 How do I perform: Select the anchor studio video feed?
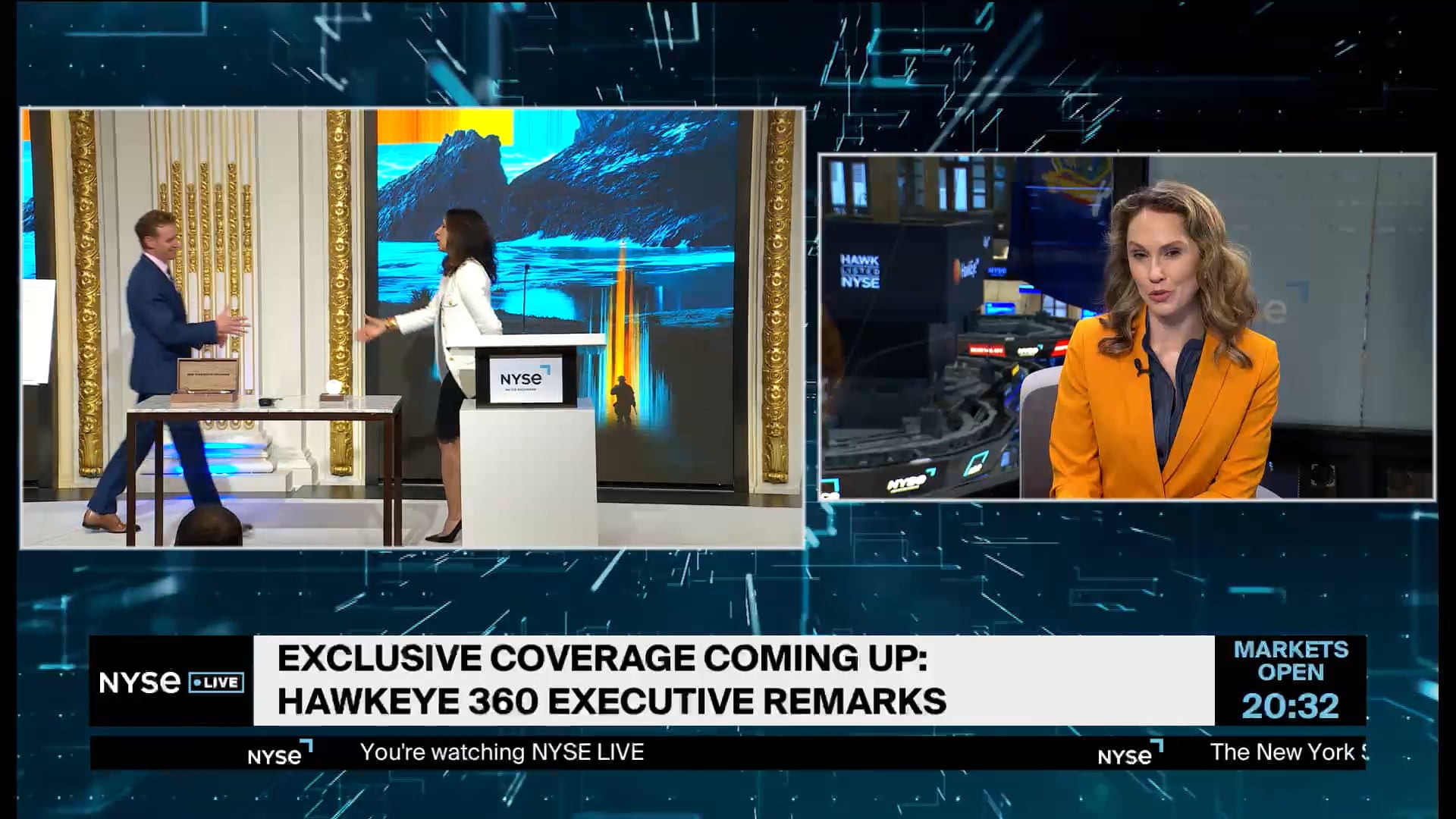1127,327
